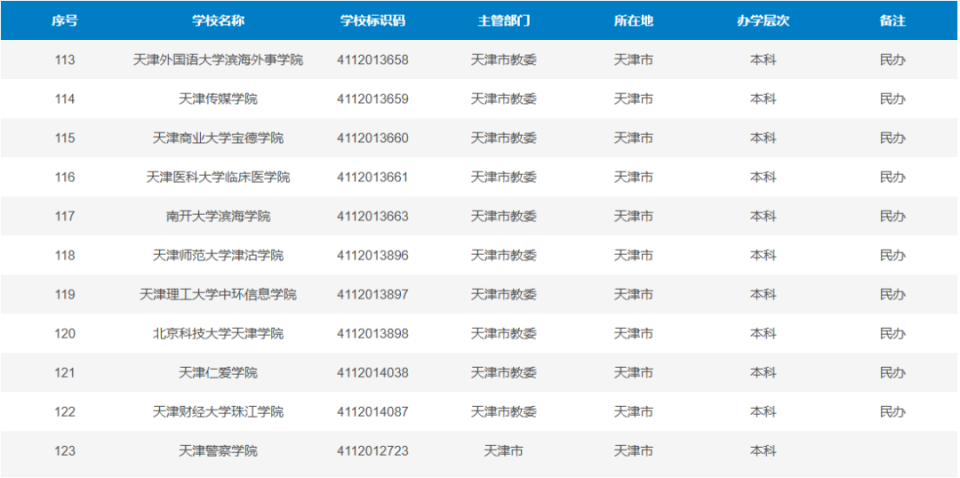Click school code 4112014087
The width and height of the screenshot is (960, 478).
(x=372, y=413)
